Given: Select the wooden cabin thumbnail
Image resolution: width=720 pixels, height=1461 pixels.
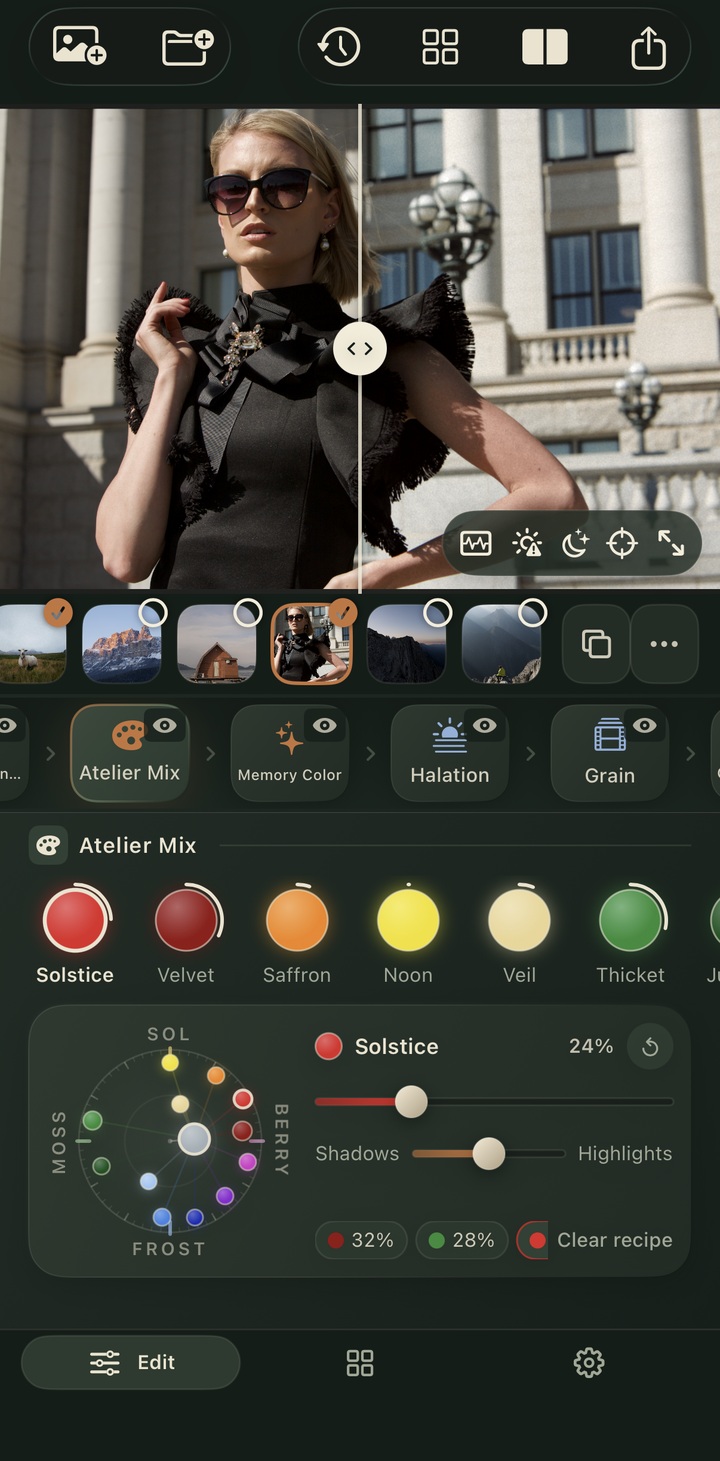Looking at the screenshot, I should tap(216, 644).
